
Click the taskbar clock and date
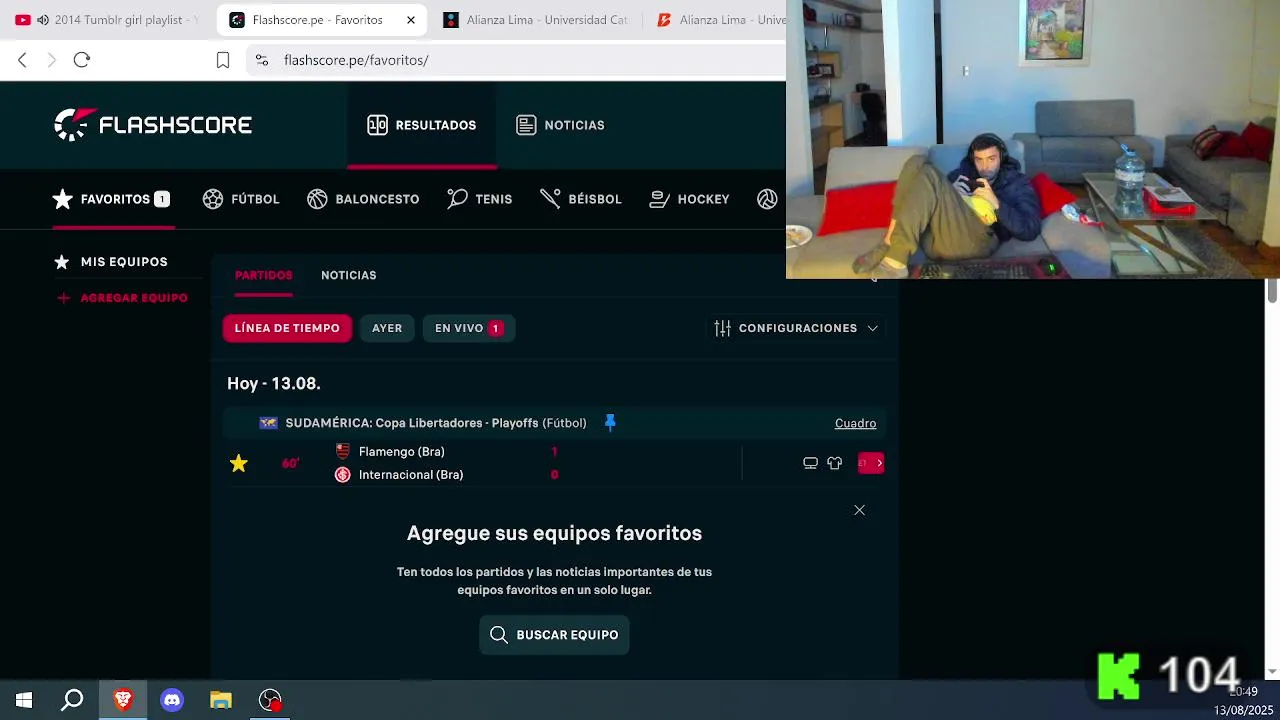(1243, 701)
